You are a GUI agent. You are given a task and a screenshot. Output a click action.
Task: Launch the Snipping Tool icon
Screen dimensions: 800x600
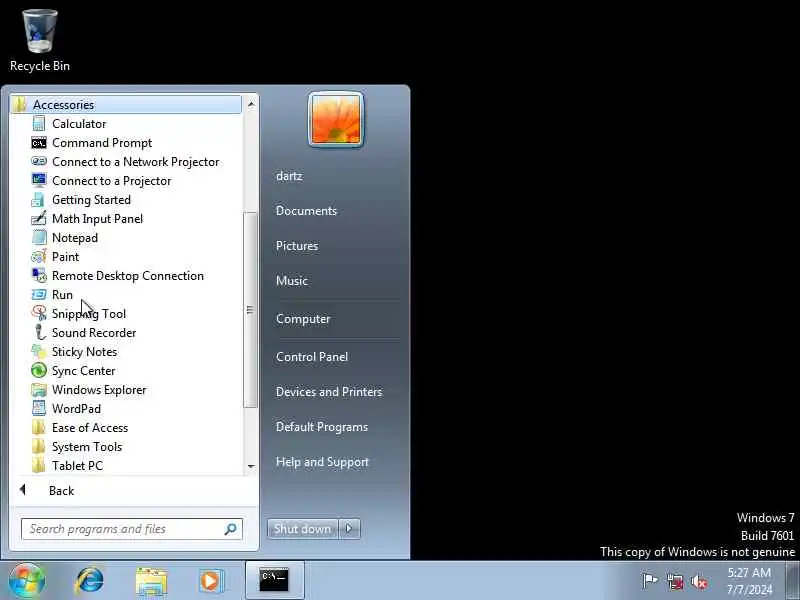(39, 313)
